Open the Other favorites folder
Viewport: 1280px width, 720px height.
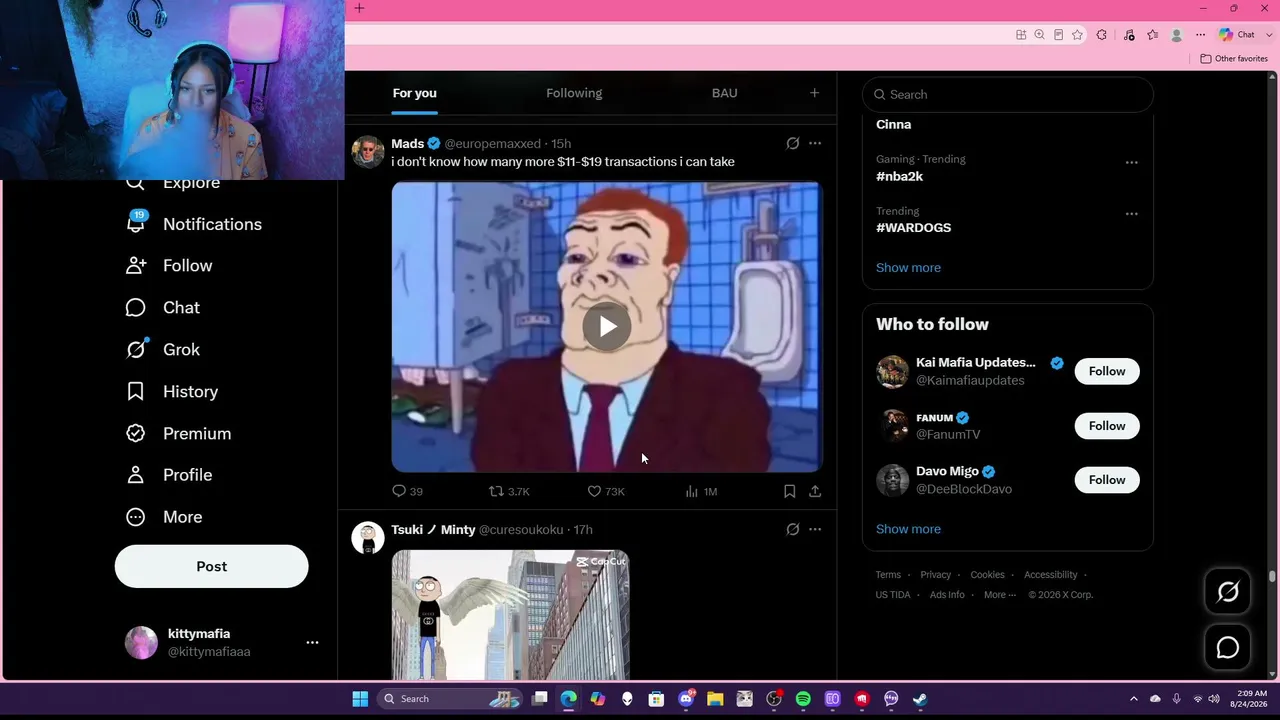coord(1234,59)
